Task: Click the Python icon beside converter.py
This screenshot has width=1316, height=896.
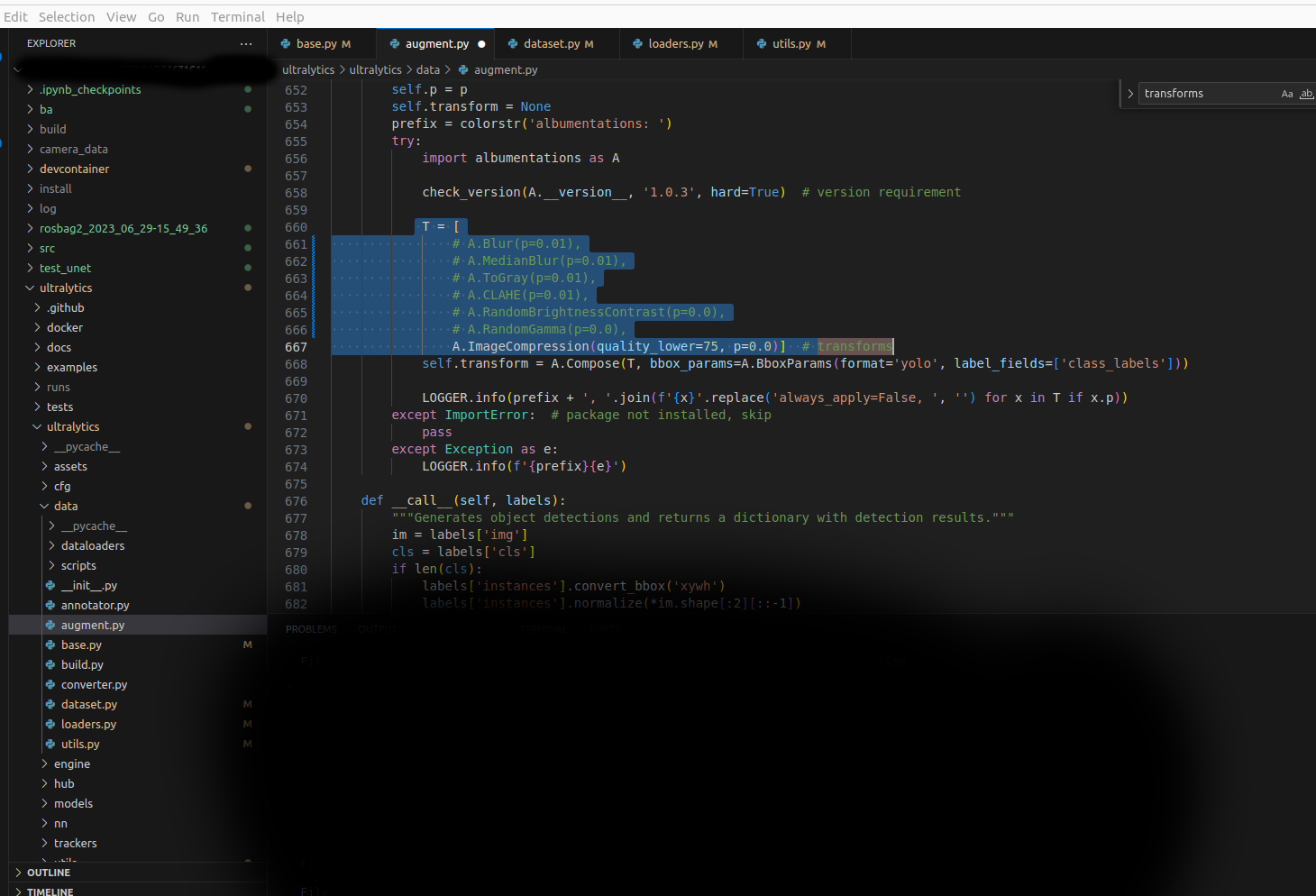Action: [x=50, y=684]
